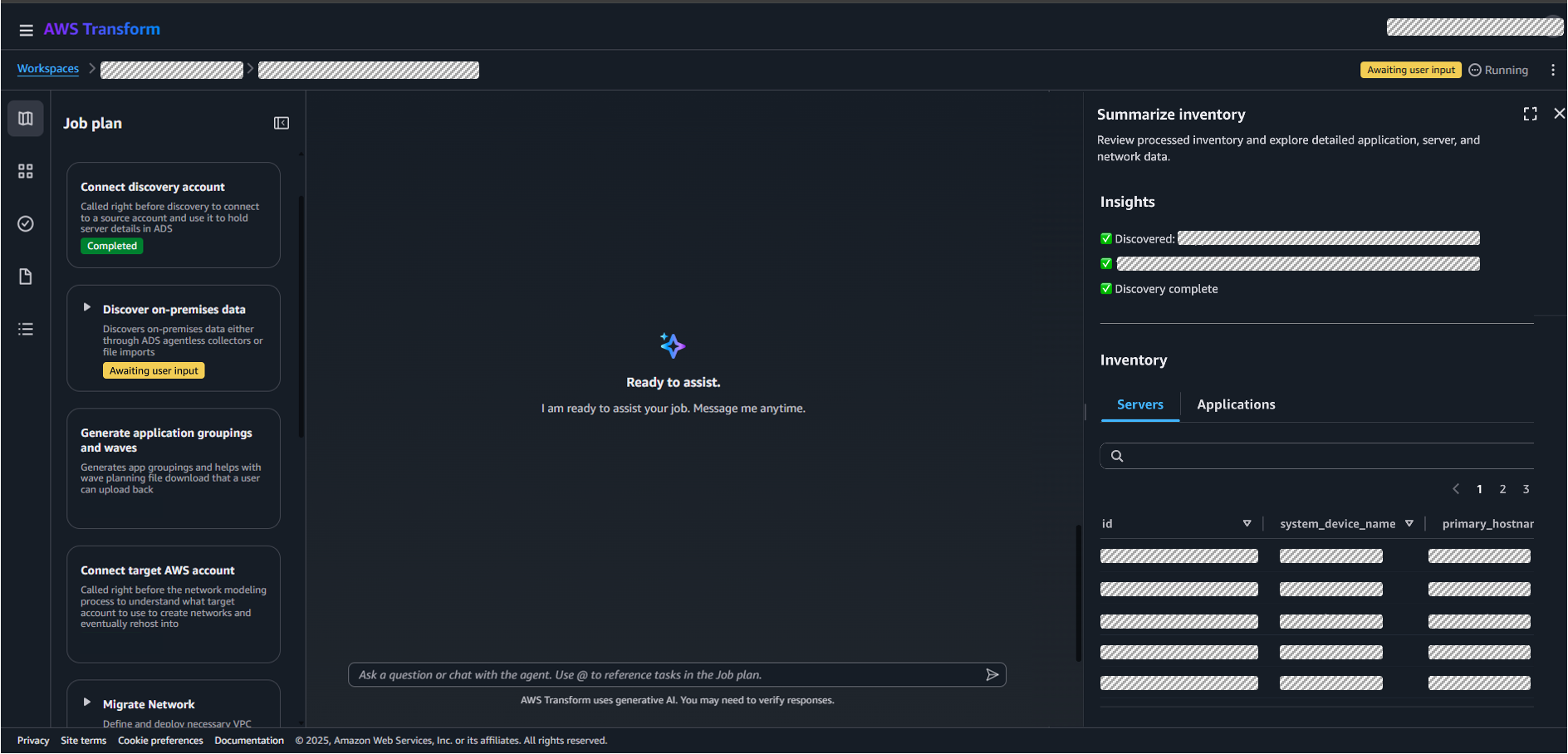
Task: Open the three-dot job options menu
Action: 1552,71
